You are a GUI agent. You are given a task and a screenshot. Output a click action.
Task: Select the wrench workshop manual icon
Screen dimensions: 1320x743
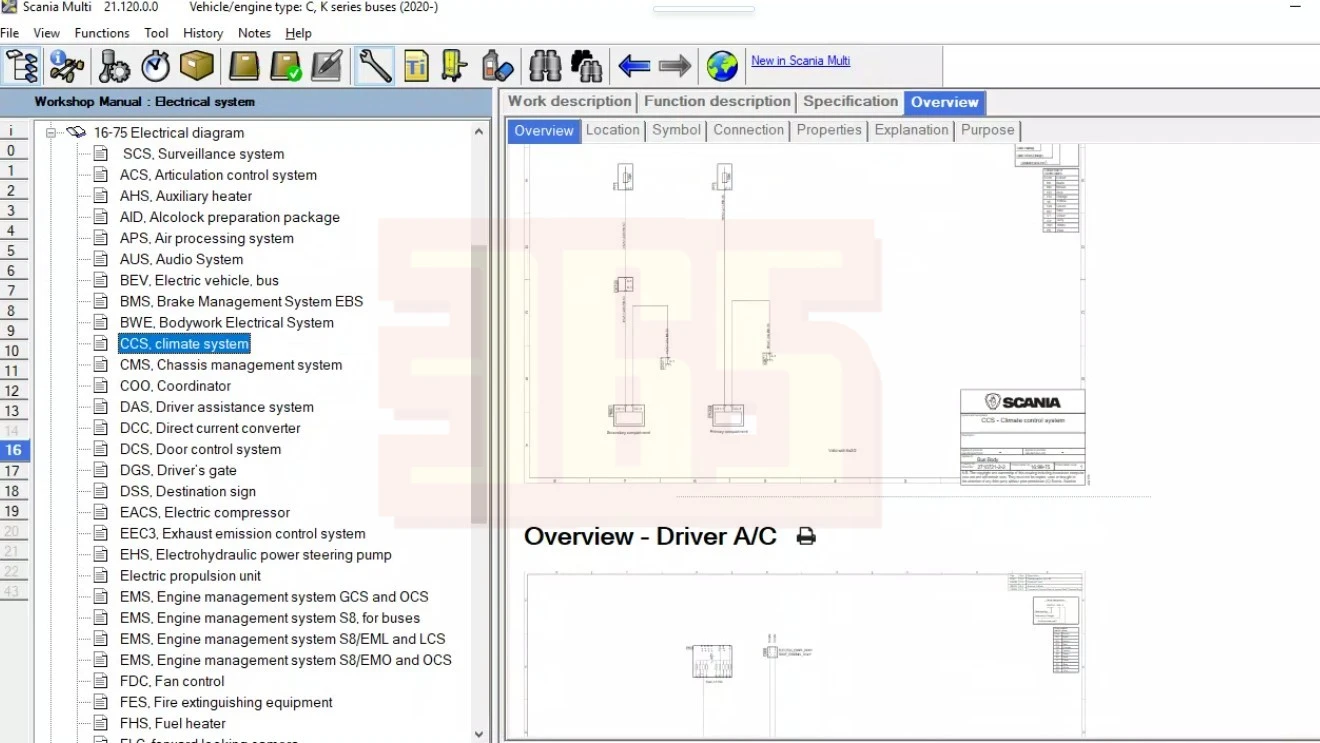coord(374,67)
